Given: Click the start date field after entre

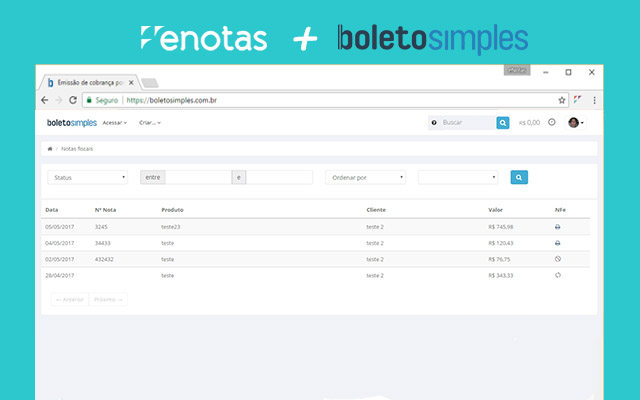Looking at the screenshot, I should (x=198, y=177).
